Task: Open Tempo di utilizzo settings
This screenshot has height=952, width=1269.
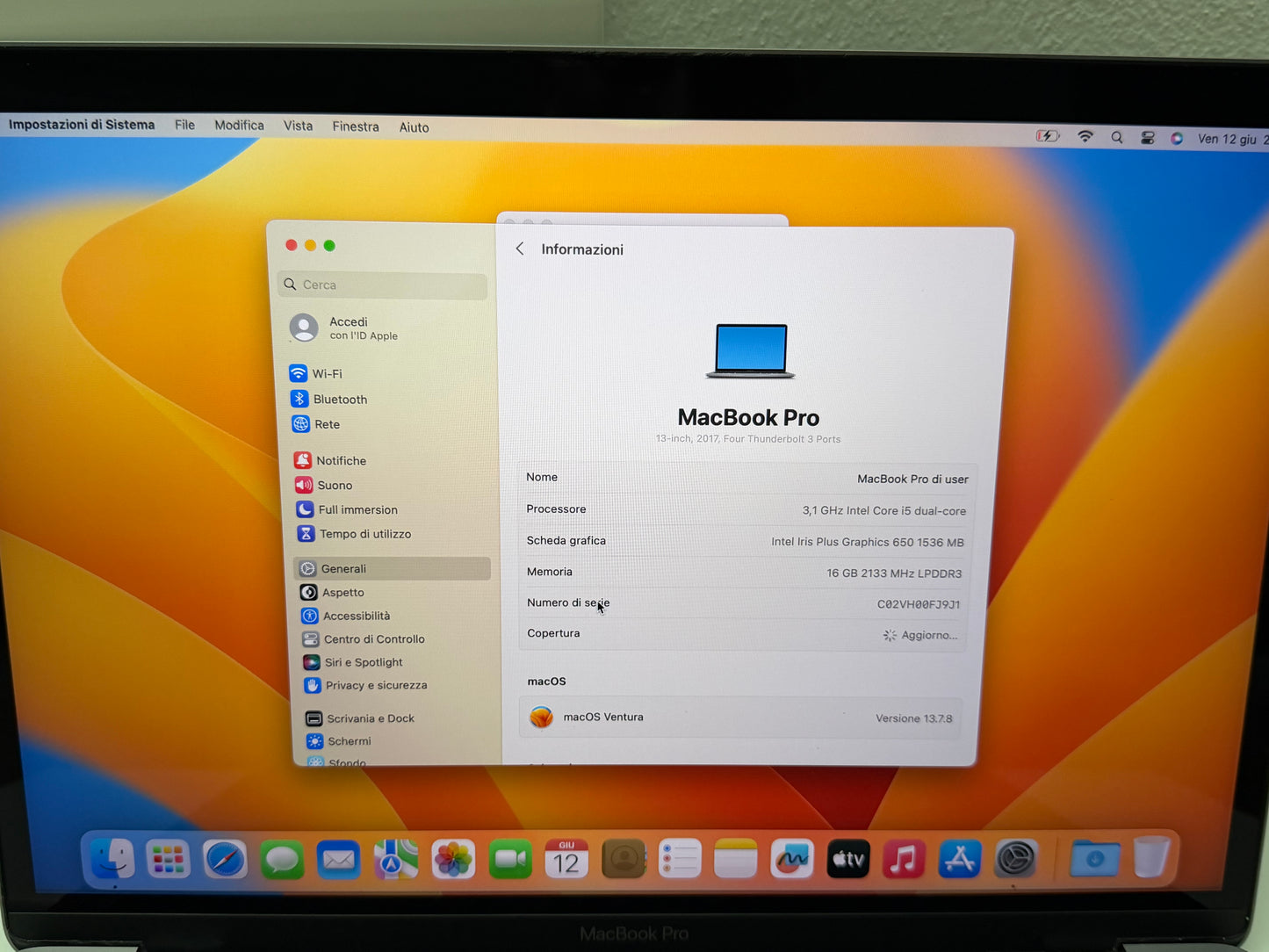Action: pos(355,534)
